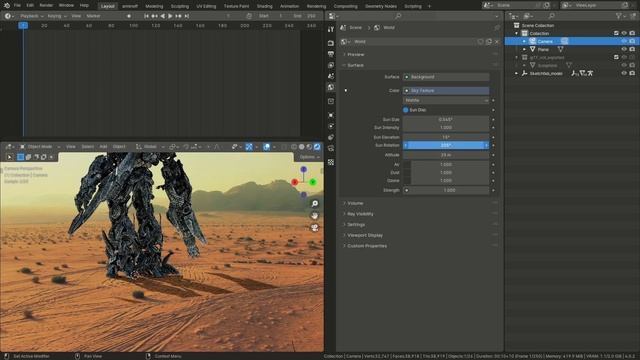
Task: Open the Scene properties tab icon
Action: point(331,76)
